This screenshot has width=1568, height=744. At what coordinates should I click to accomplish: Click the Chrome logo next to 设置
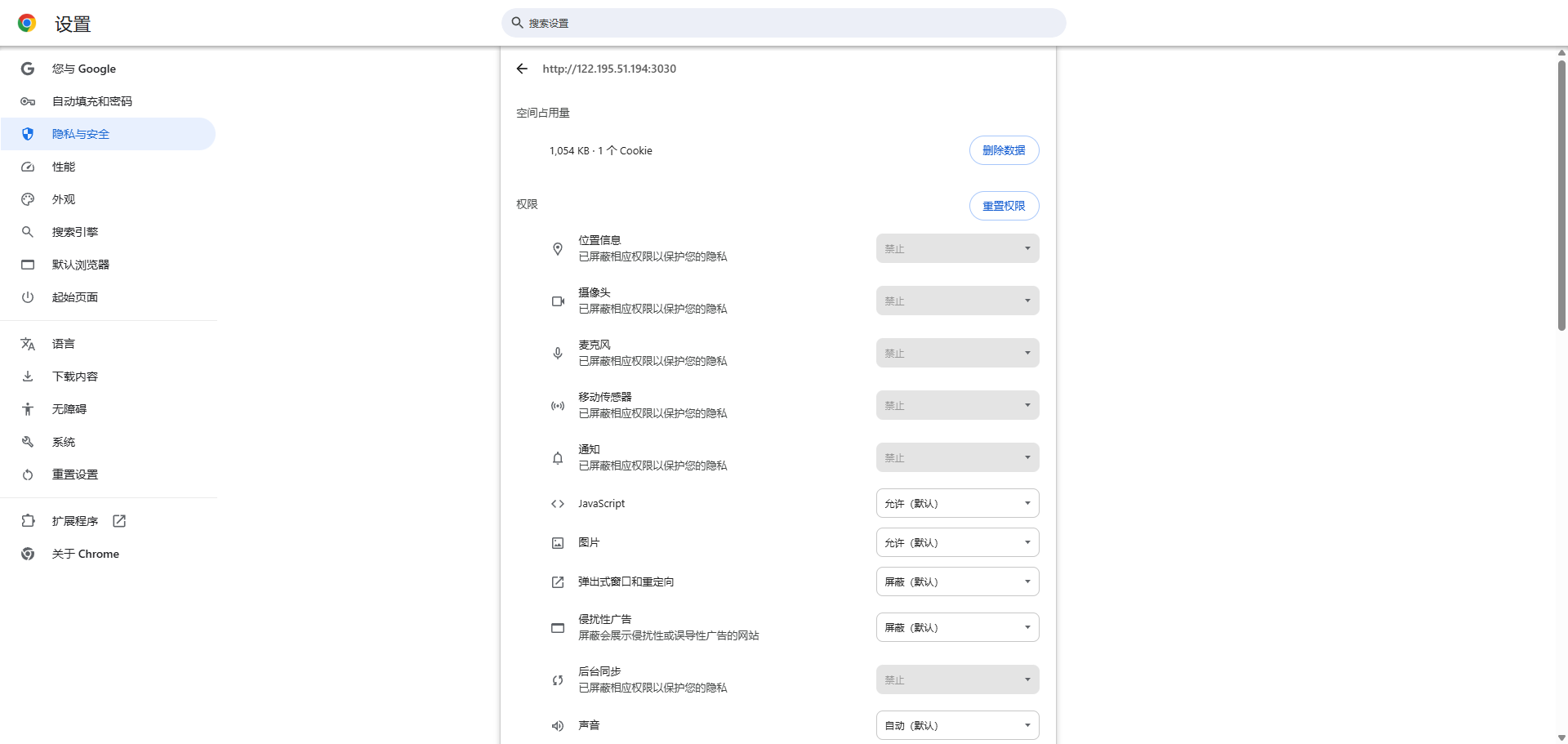point(27,23)
